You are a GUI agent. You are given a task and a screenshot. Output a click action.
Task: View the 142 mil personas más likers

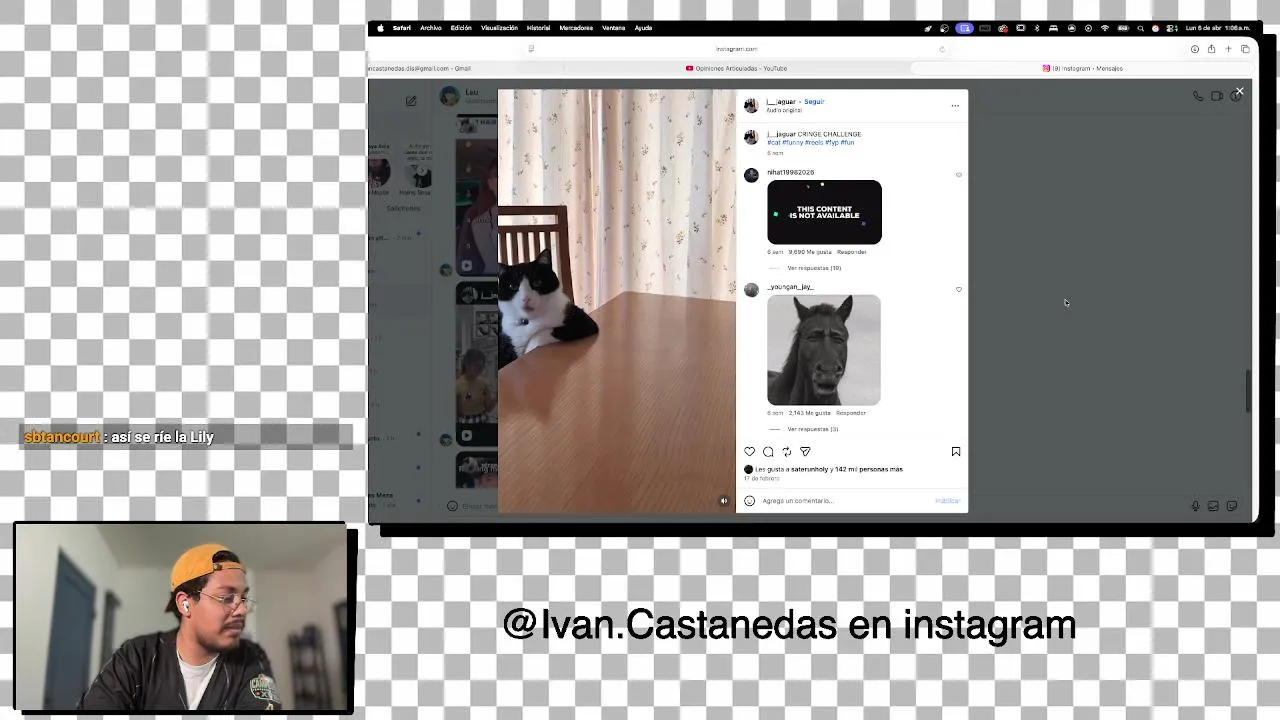868,469
